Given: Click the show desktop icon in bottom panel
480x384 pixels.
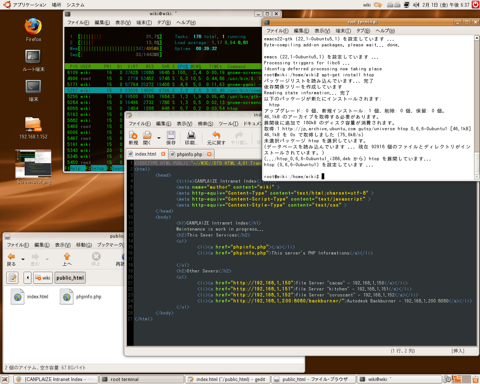Looking at the screenshot, I should pyautogui.click(x=5, y=379).
